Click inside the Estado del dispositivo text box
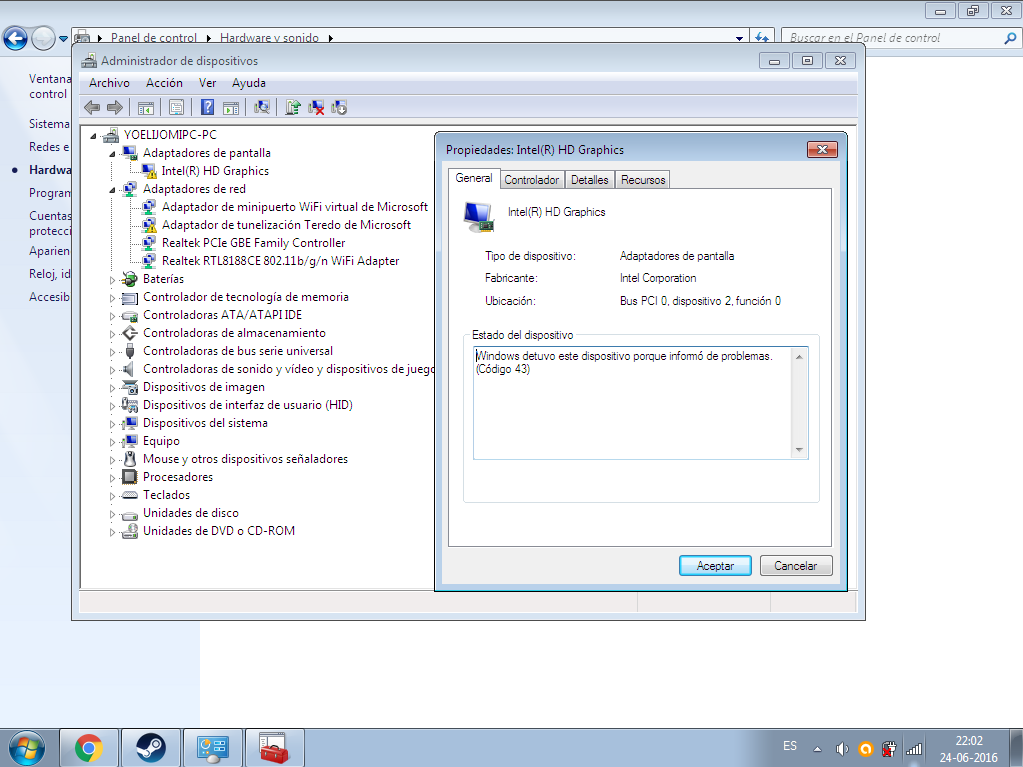This screenshot has height=767, width=1023. pos(632,403)
